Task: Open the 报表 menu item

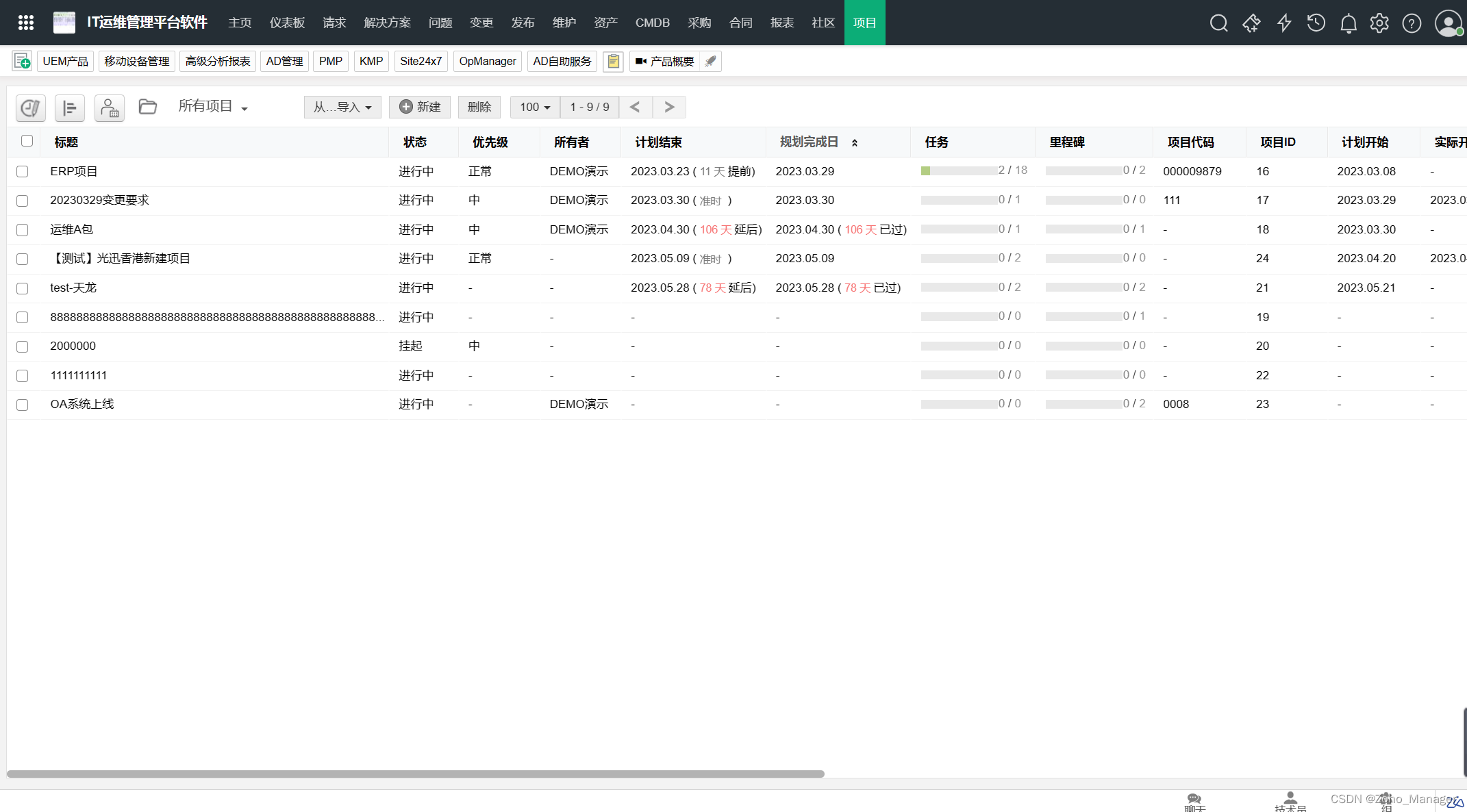Action: tap(781, 23)
